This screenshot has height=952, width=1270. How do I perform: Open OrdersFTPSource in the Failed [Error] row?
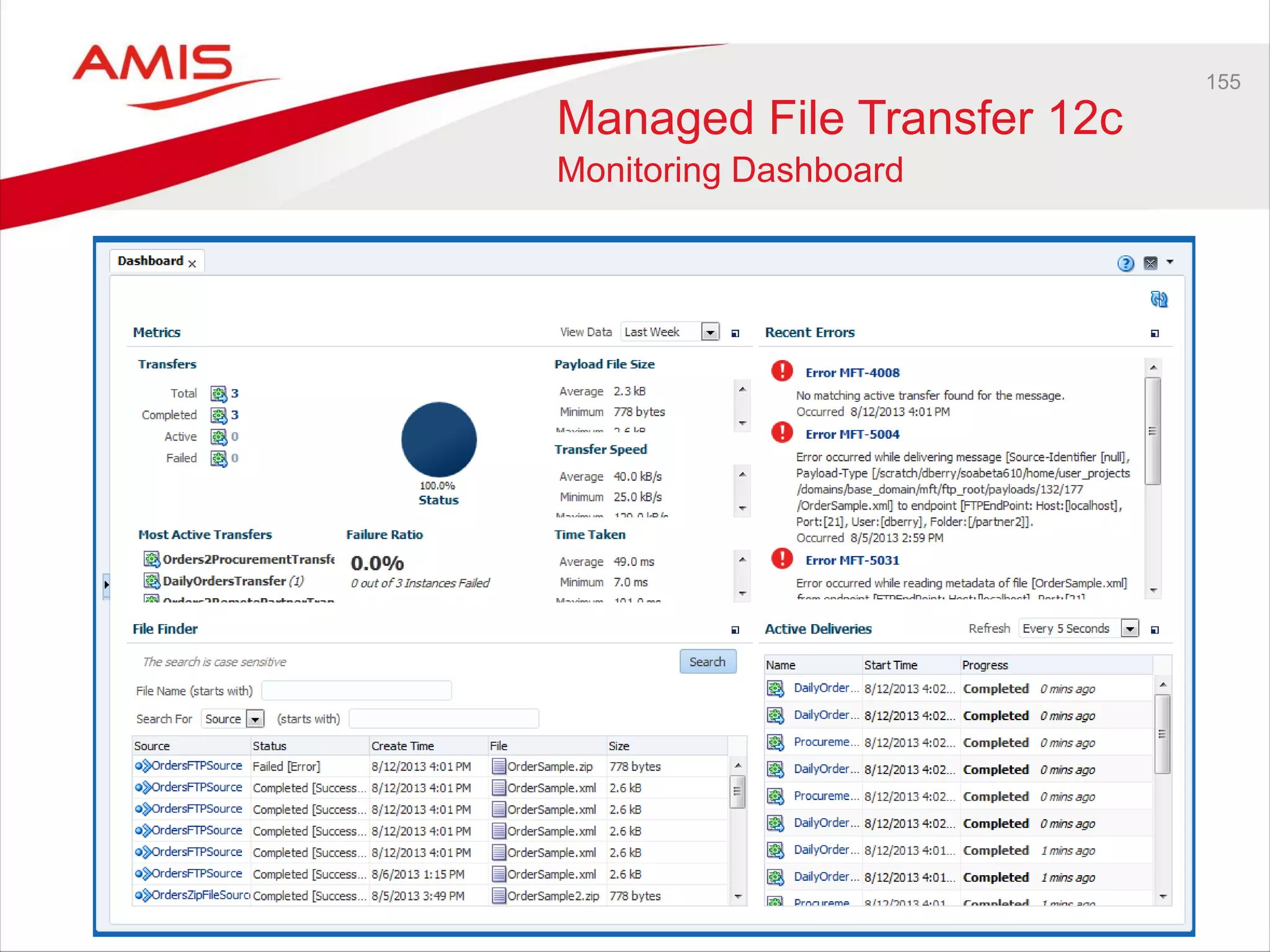pyautogui.click(x=197, y=766)
